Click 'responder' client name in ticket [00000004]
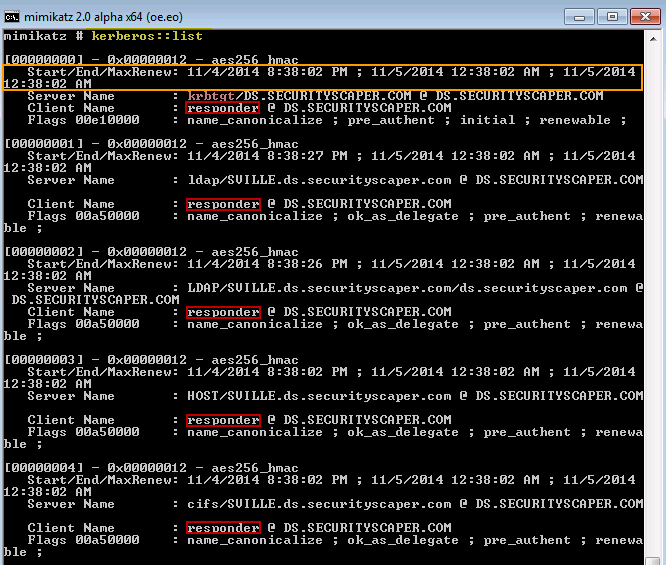This screenshot has width=666, height=565. [x=223, y=528]
